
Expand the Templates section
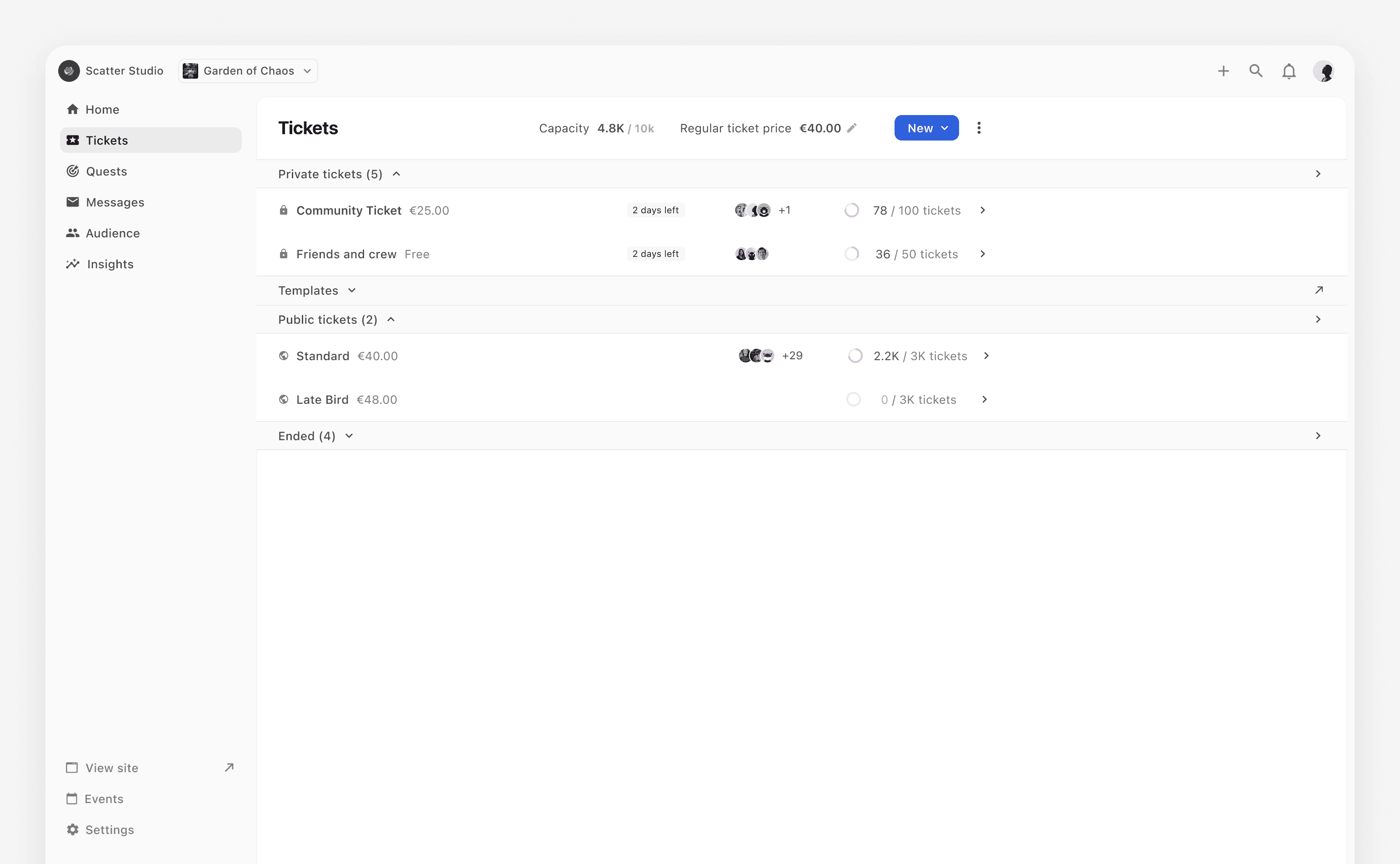pos(352,290)
